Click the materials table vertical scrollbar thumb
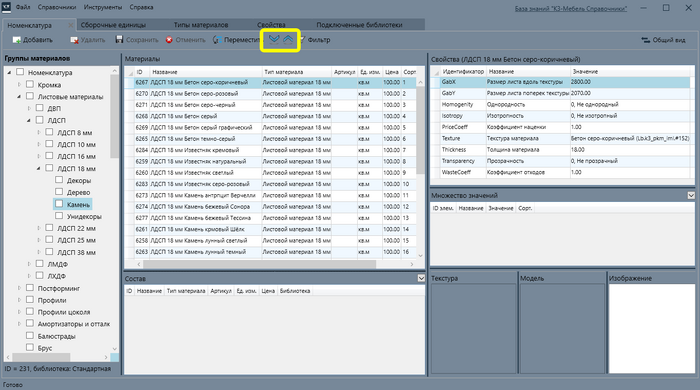 coord(420,130)
